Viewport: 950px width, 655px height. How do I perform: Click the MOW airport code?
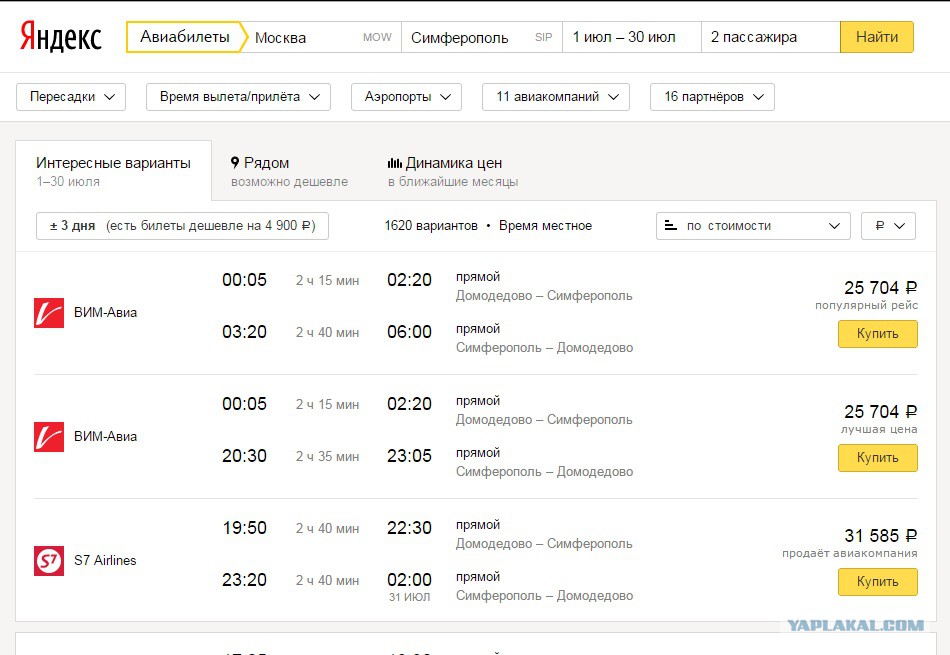[x=377, y=38]
